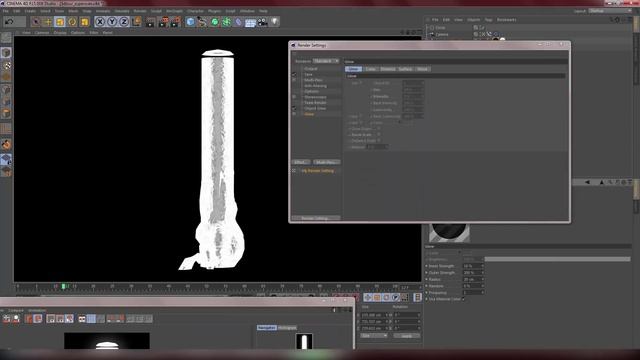Toggle the Y axis lock
Image resolution: width=640 pixels, height=360 pixels.
[x=112, y=22]
